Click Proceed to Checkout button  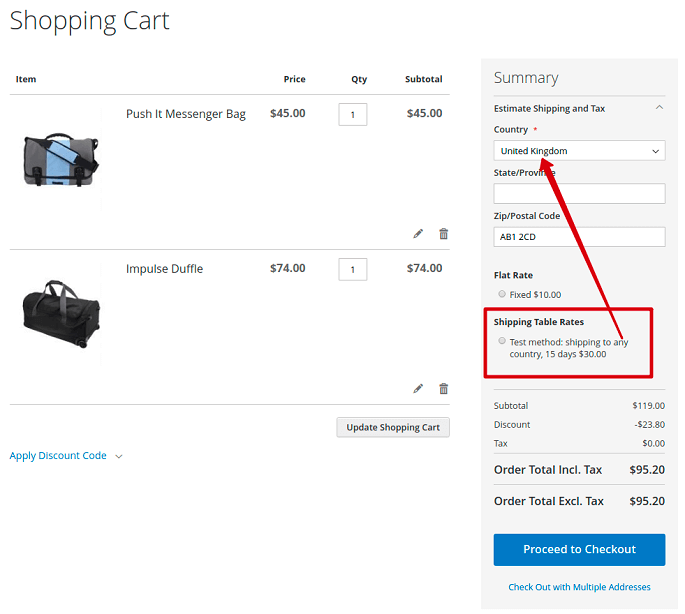[579, 549]
